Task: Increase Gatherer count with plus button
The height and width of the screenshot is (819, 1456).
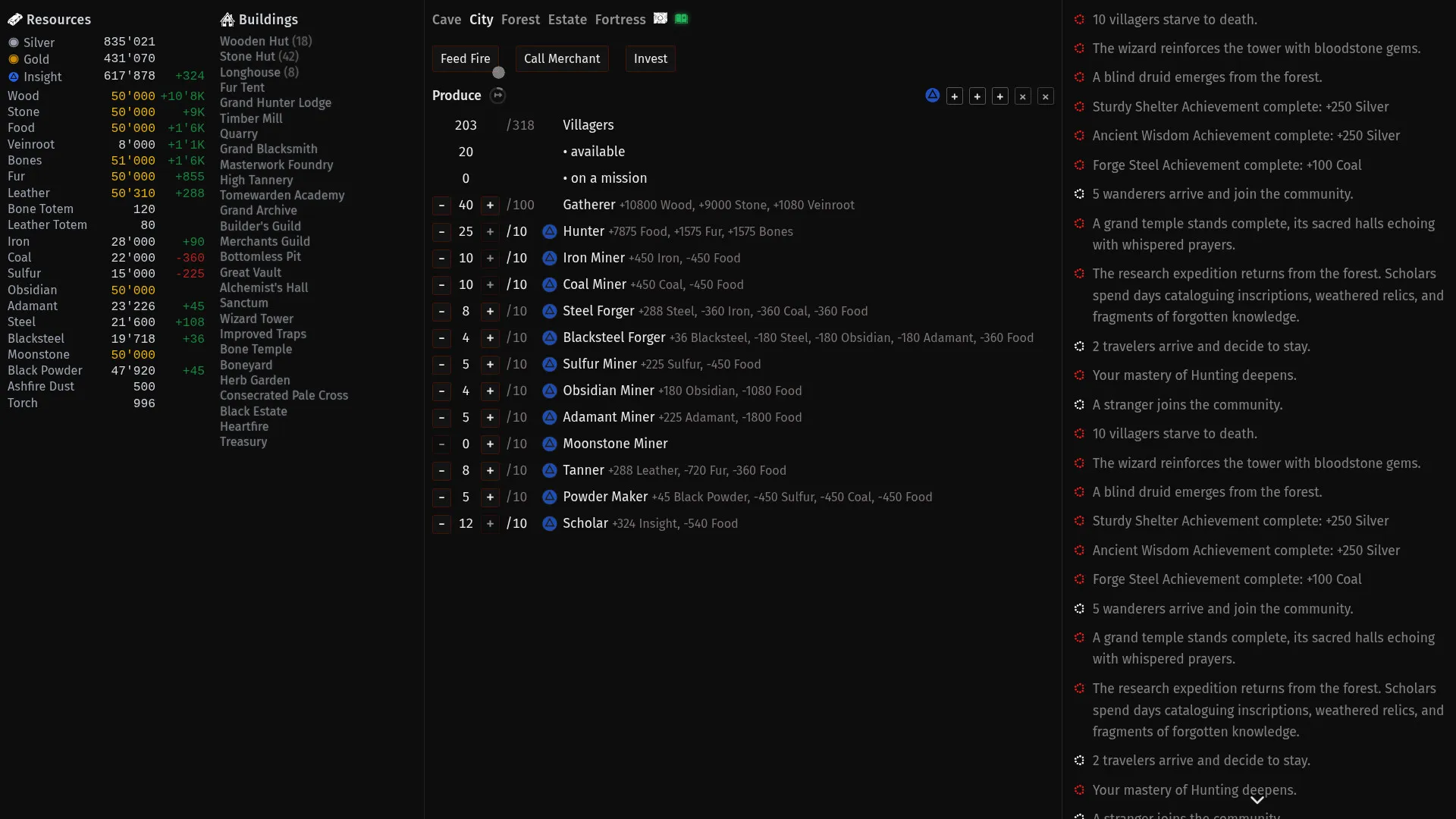Action: (x=490, y=205)
